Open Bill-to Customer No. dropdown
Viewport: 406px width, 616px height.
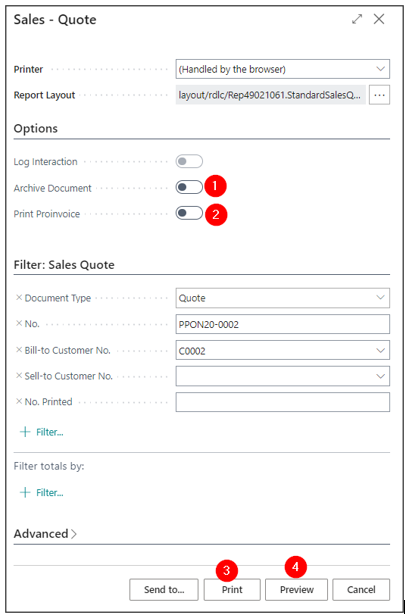(283, 350)
